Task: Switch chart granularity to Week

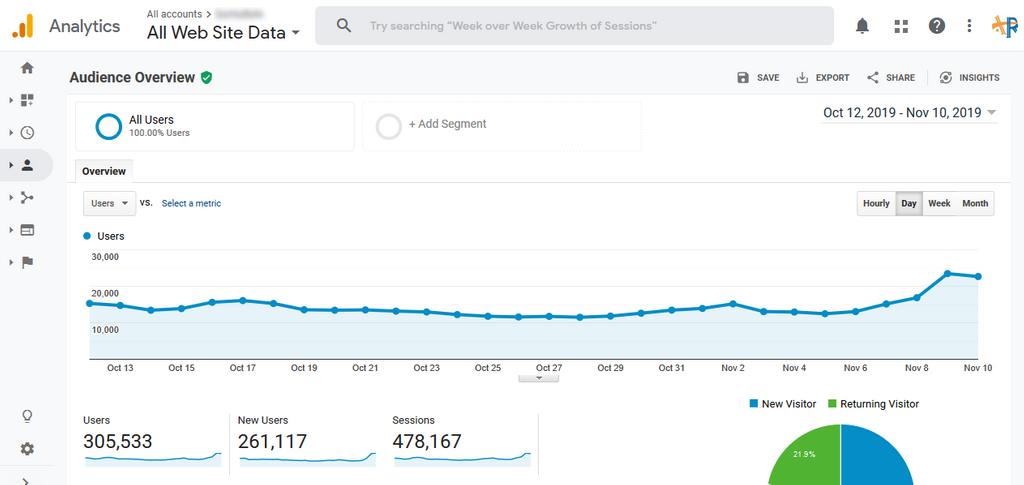Action: pyautogui.click(x=939, y=204)
